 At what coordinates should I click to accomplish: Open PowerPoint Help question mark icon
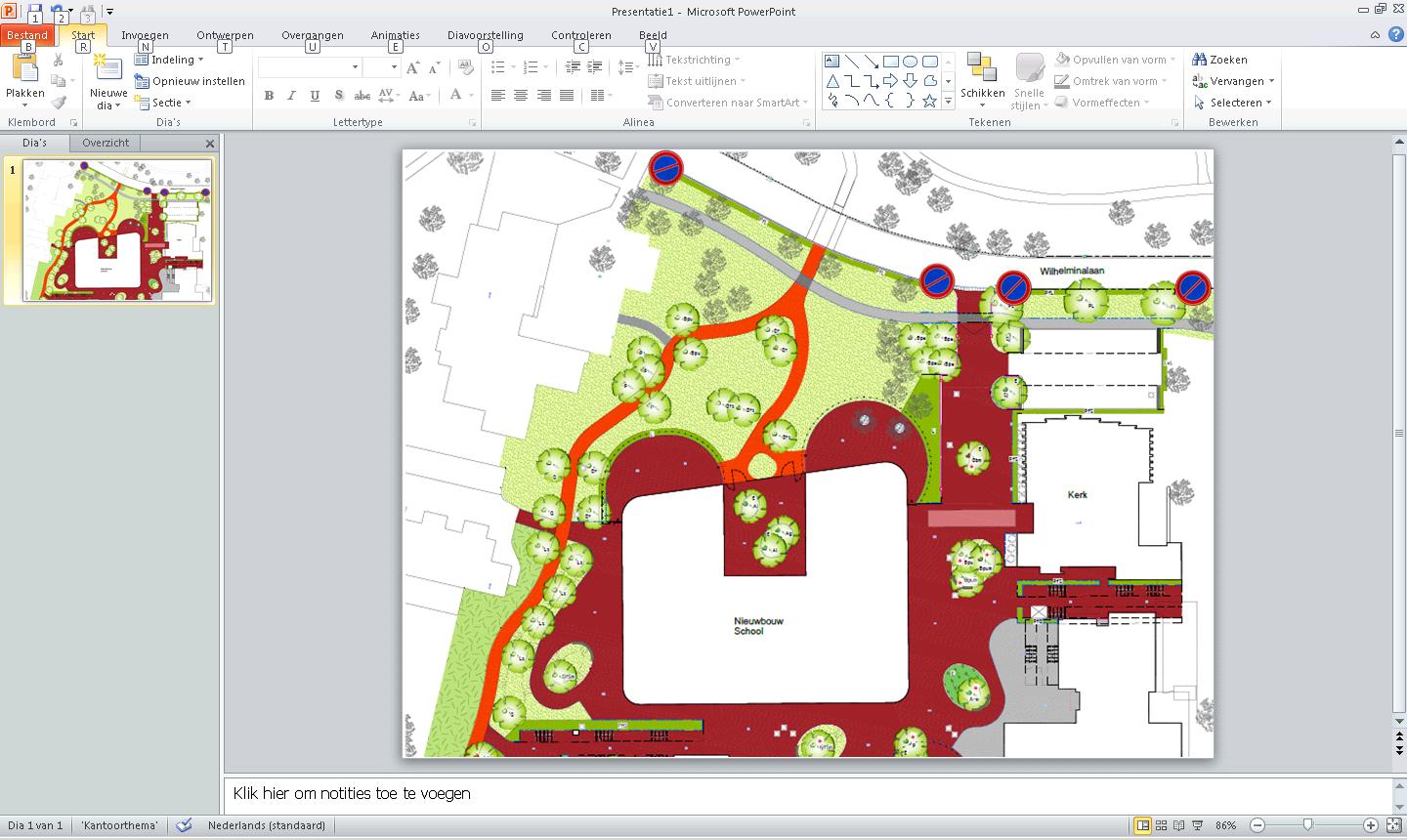click(1396, 34)
